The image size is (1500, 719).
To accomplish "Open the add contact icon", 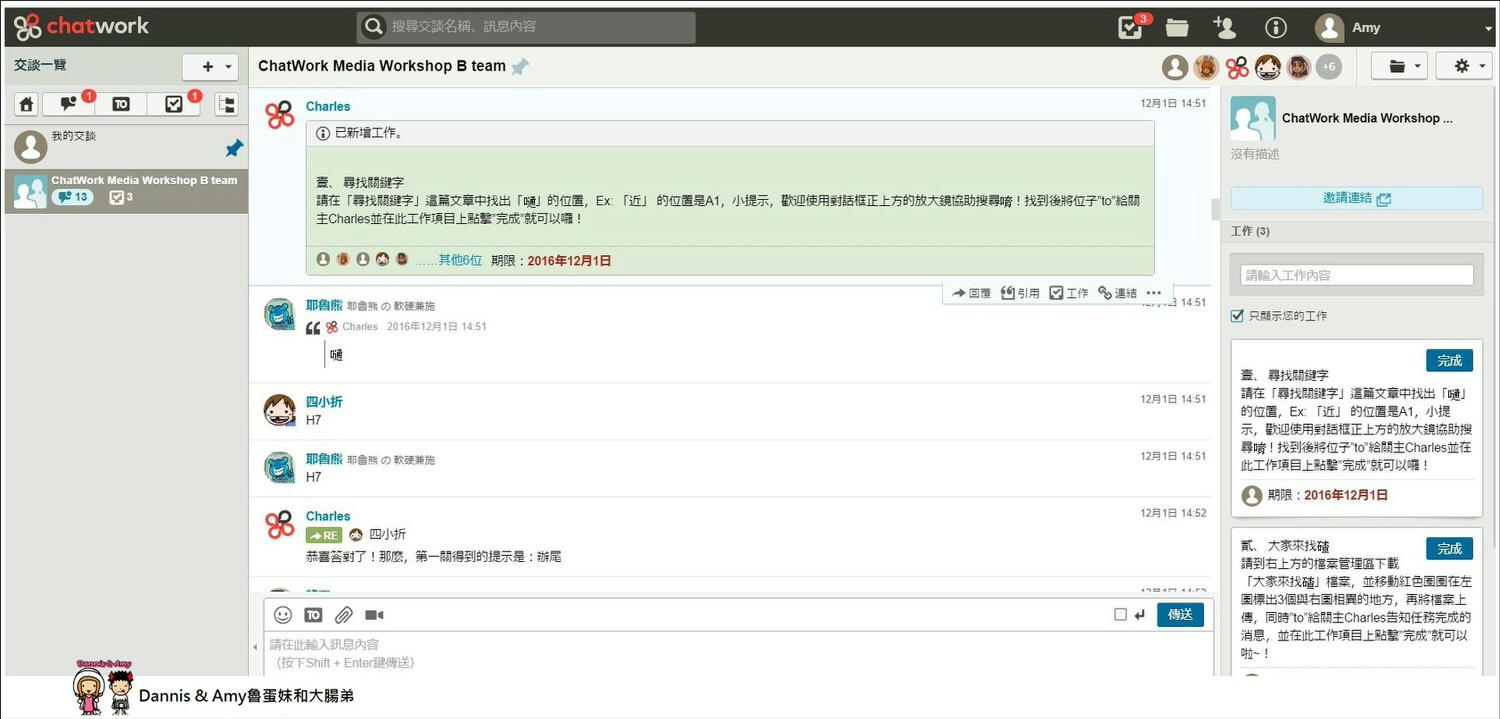I will pos(1224,27).
